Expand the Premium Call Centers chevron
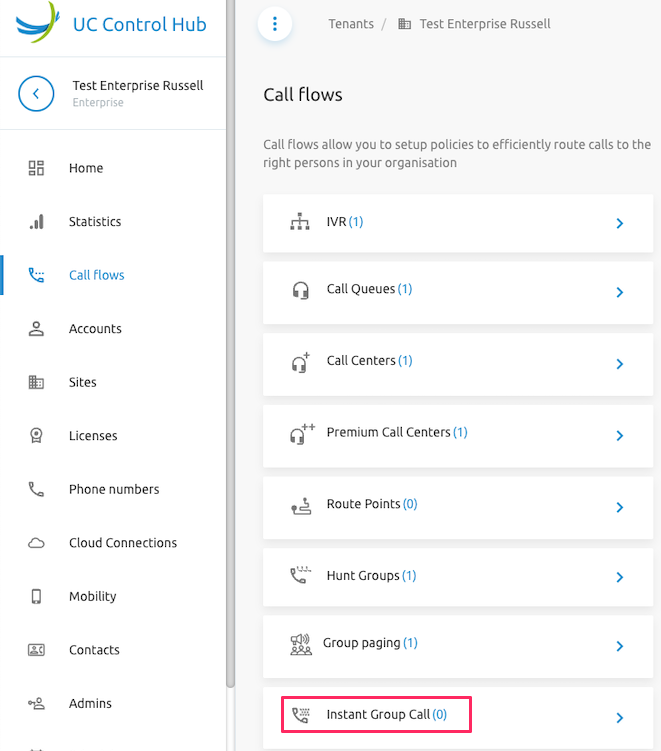 [620, 436]
